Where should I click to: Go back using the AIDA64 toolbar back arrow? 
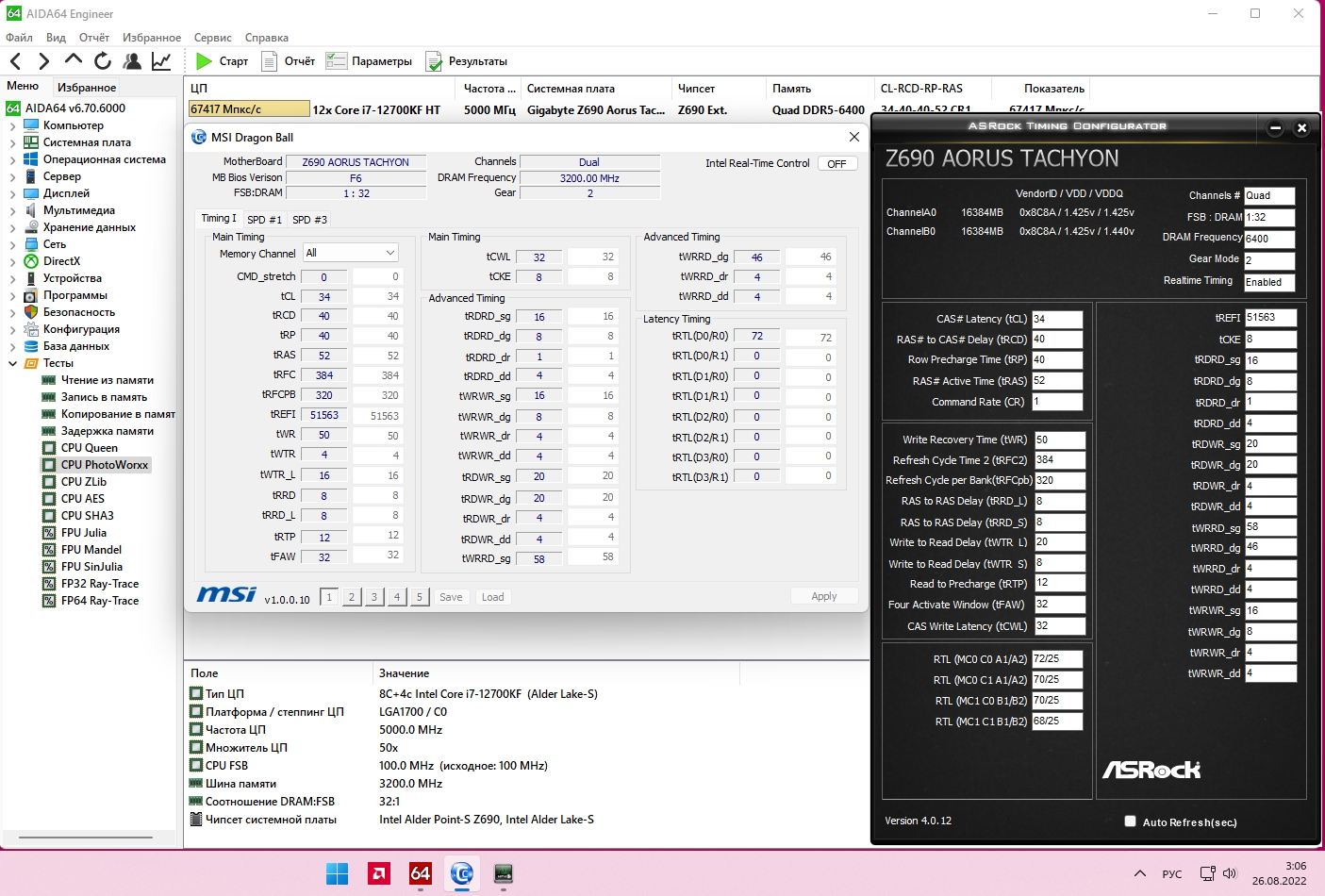(15, 61)
